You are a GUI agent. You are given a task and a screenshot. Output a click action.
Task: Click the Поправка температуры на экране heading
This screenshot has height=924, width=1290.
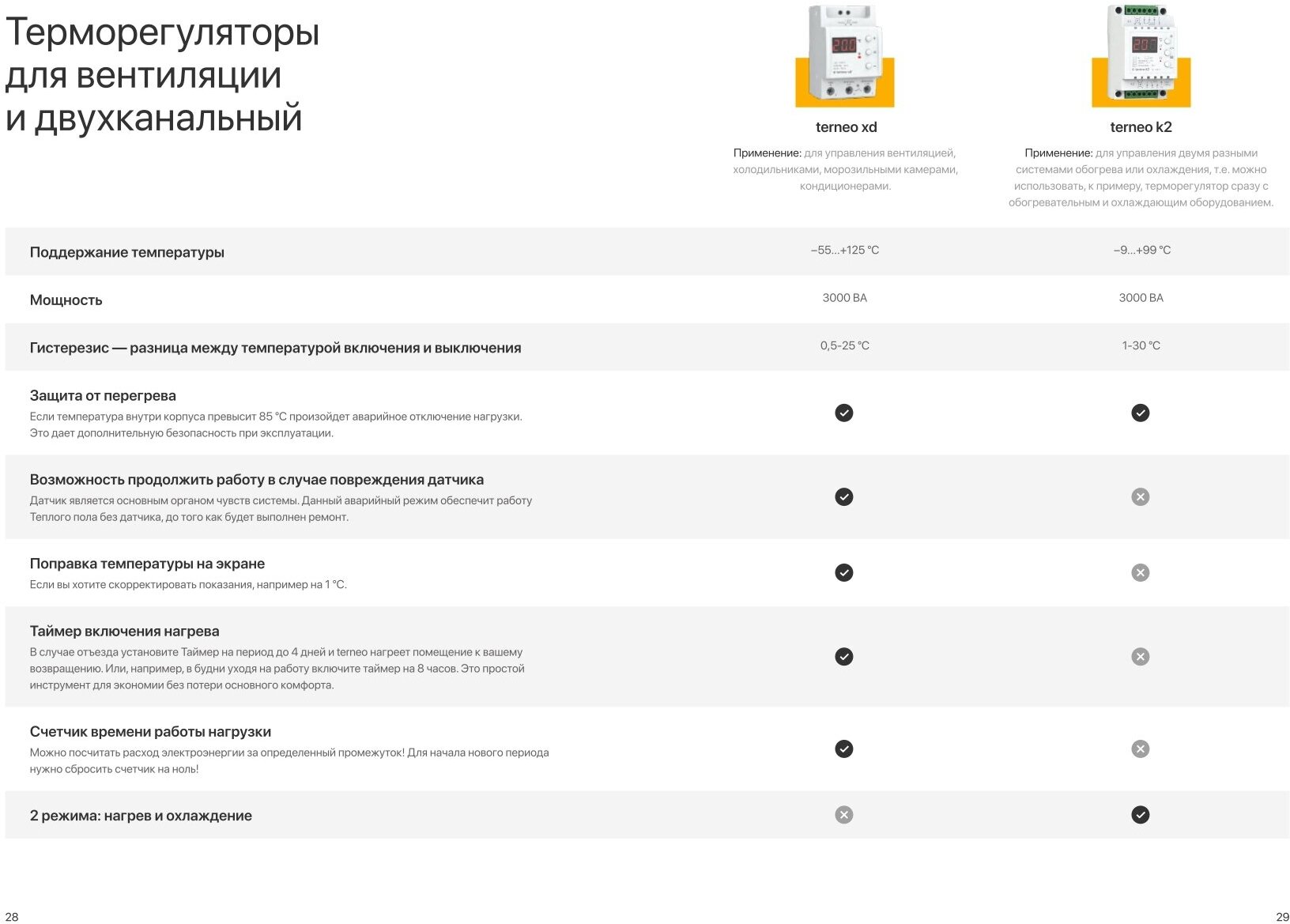click(x=147, y=564)
